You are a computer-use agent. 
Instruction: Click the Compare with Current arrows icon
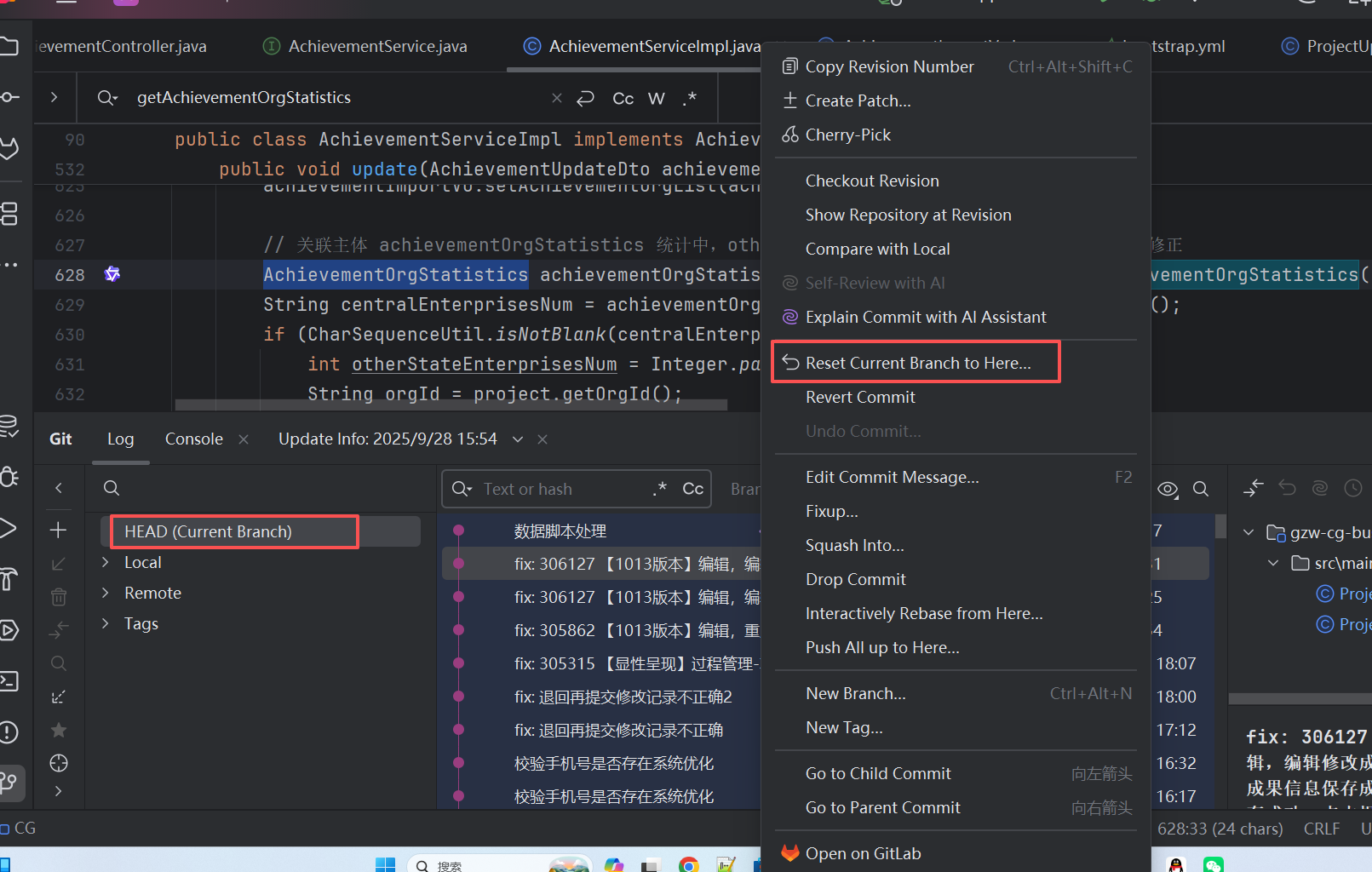tap(58, 630)
